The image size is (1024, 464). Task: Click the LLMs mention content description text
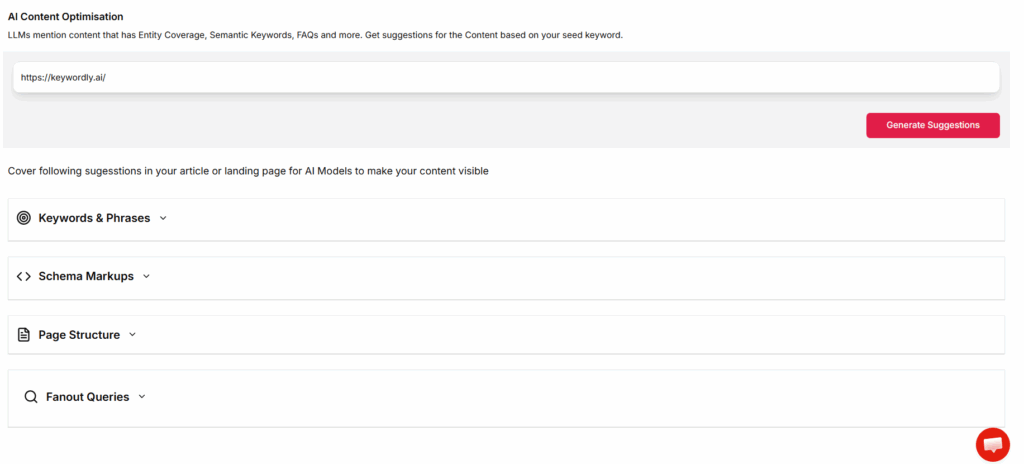(315, 35)
